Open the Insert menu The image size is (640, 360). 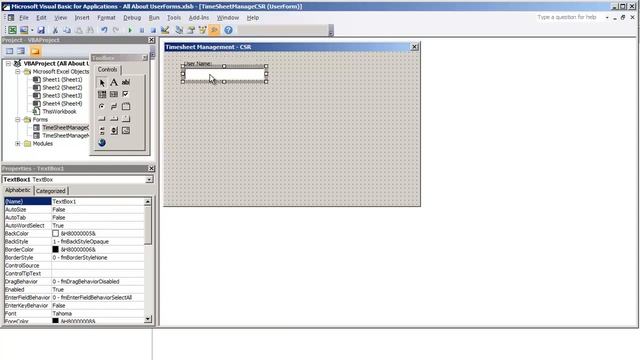tap(82, 18)
